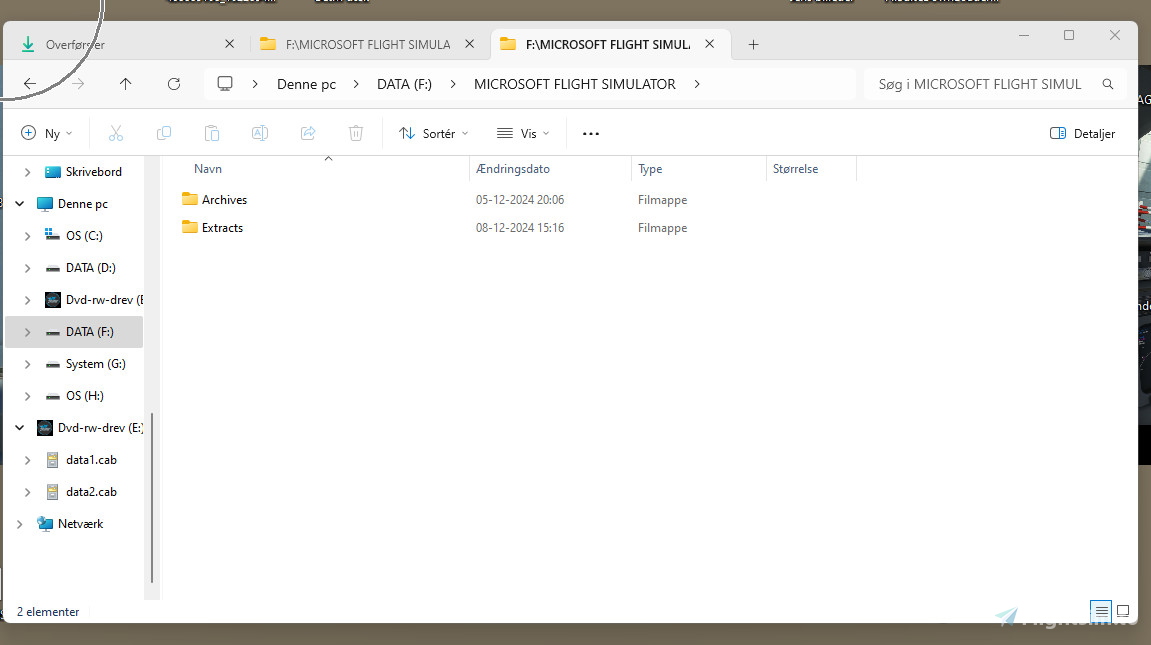The height and width of the screenshot is (645, 1151).
Task: Open the Ny new-item button
Action: [x=46, y=133]
